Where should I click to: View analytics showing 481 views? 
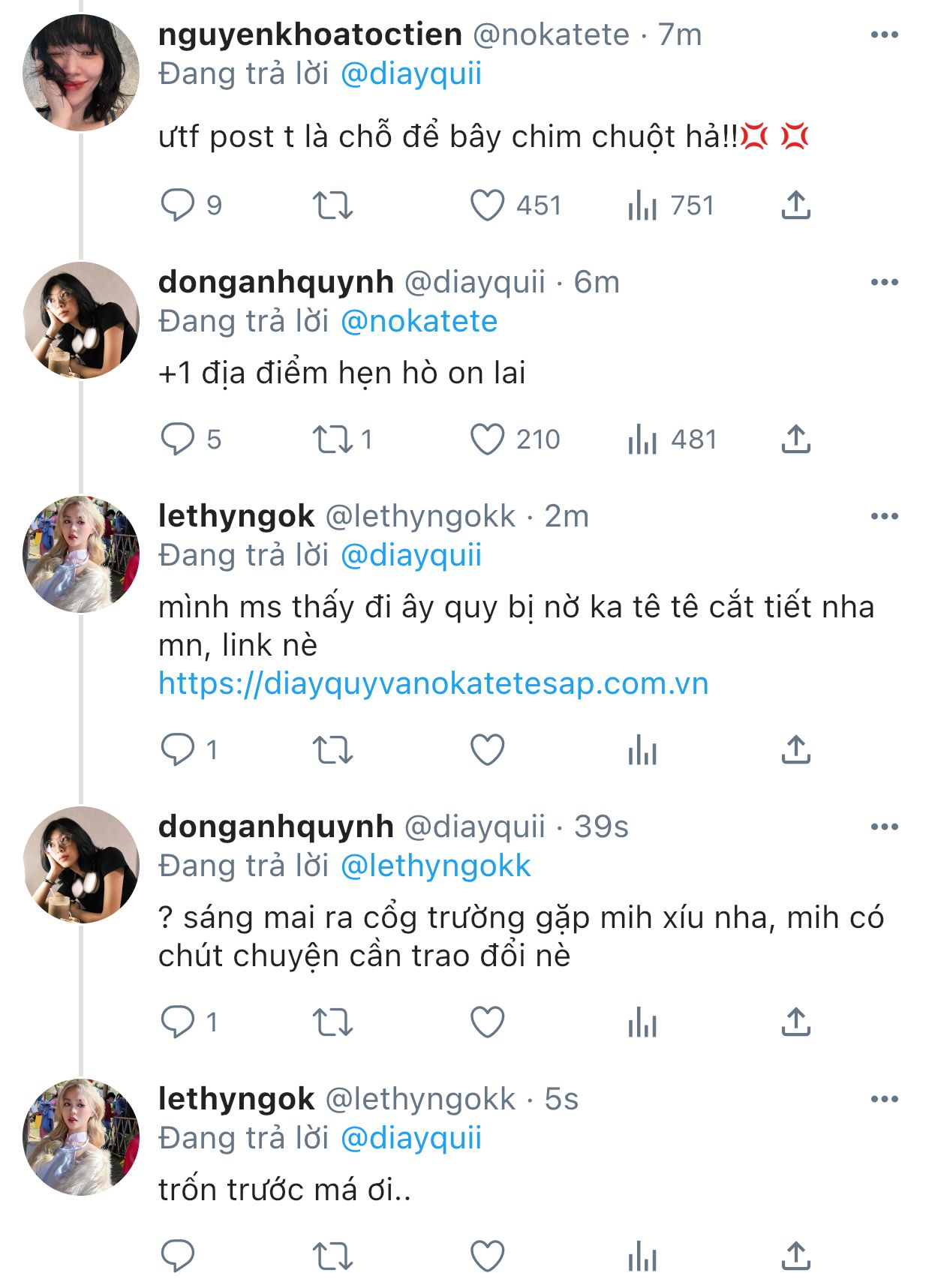pyautogui.click(x=642, y=439)
